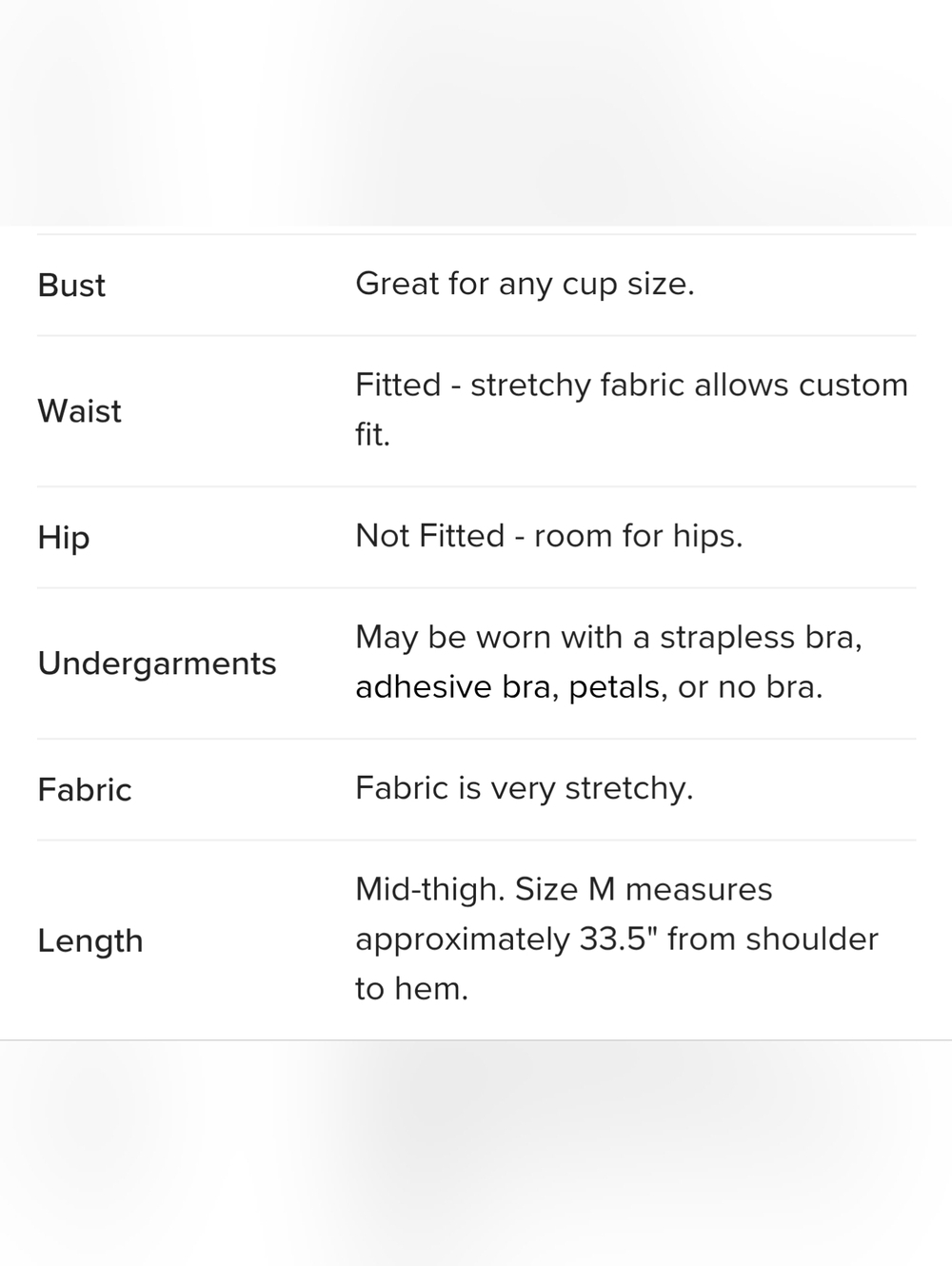Click the Undergarments row label
This screenshot has height=1266, width=952.
tap(157, 663)
